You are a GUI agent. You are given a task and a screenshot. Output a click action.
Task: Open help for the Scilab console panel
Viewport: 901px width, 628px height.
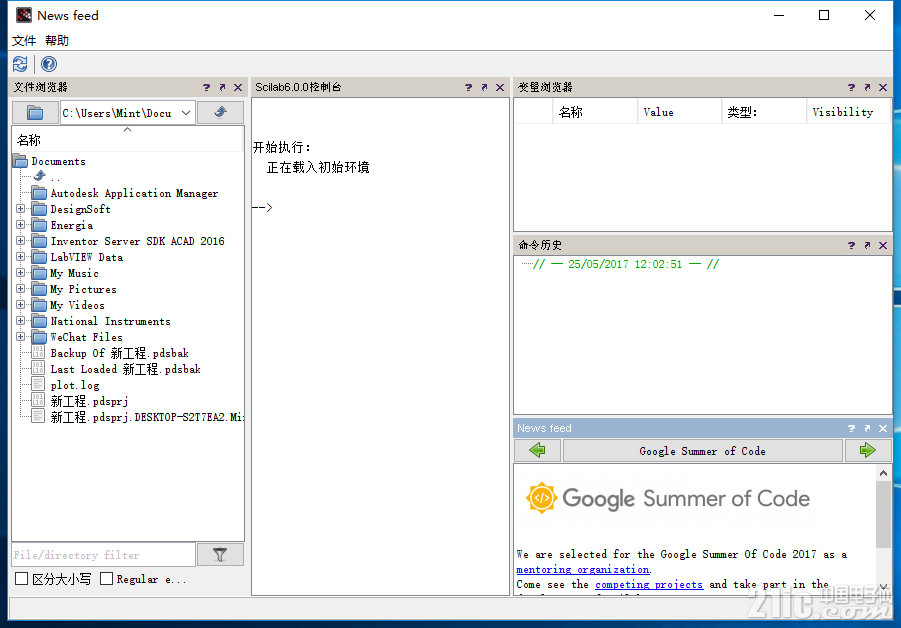click(x=468, y=87)
